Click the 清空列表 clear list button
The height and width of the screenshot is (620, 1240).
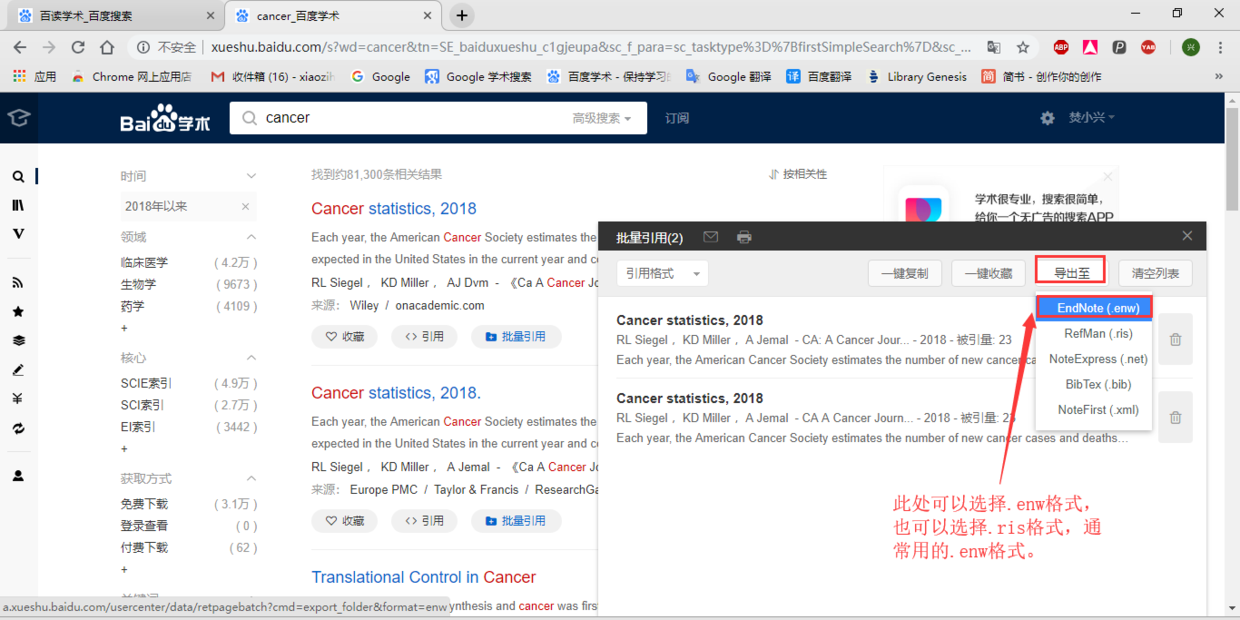point(1155,273)
